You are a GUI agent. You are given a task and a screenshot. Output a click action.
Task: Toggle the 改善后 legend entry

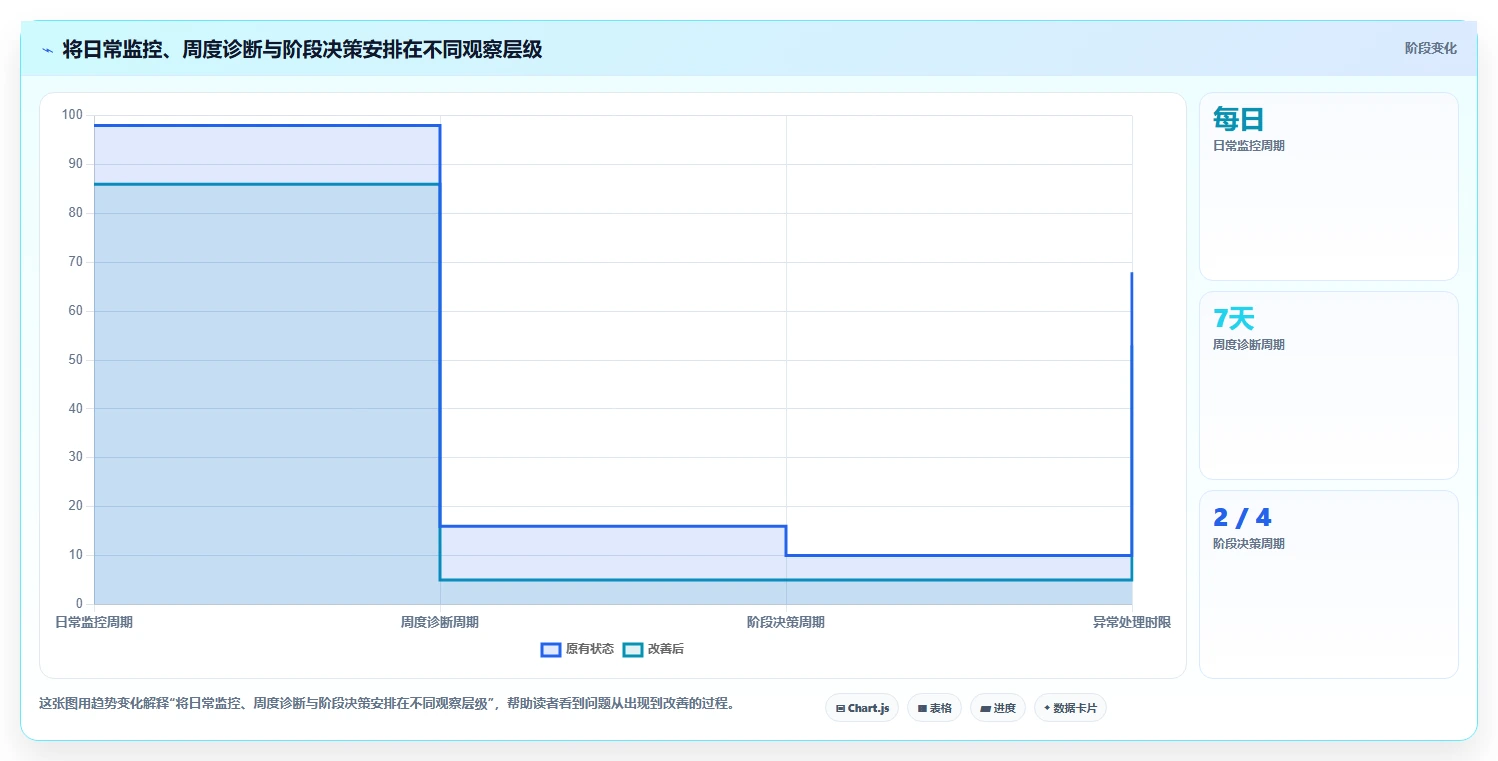(653, 649)
